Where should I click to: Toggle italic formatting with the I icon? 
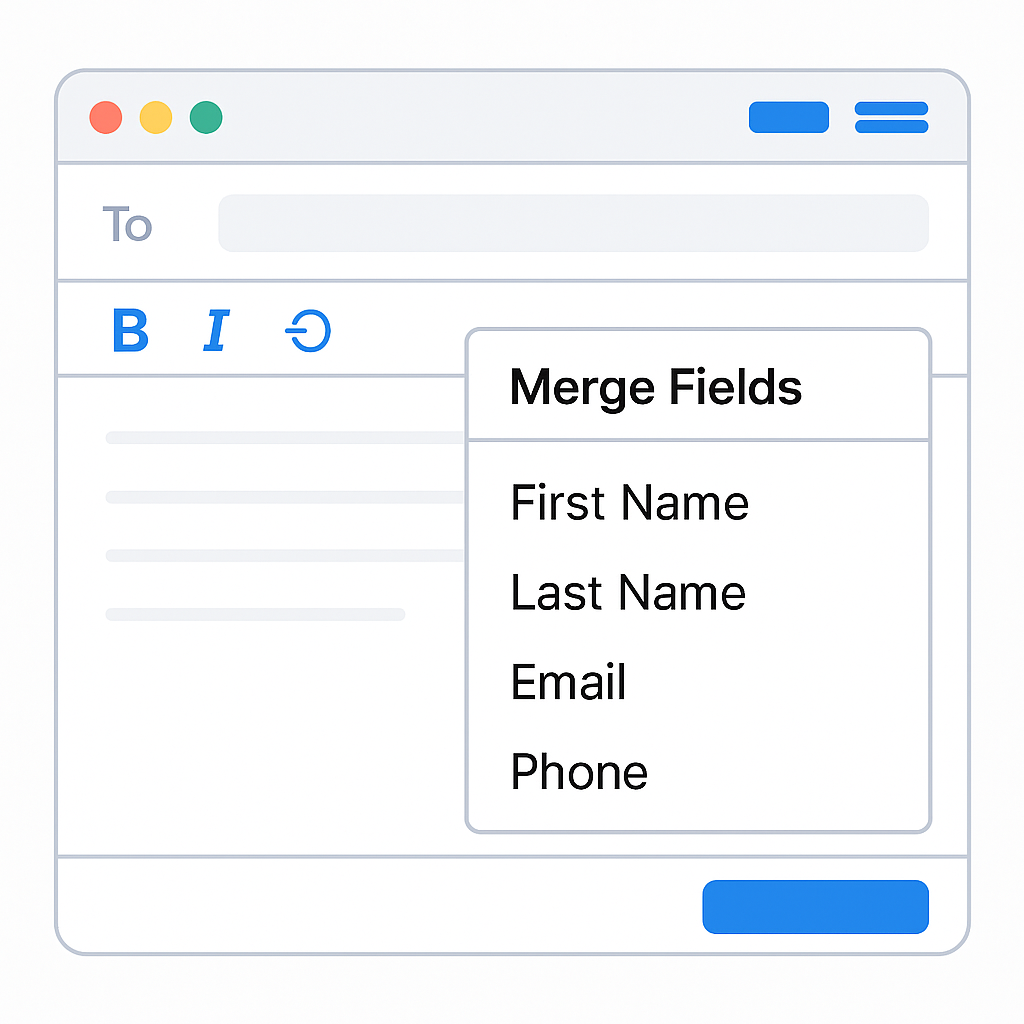[216, 331]
